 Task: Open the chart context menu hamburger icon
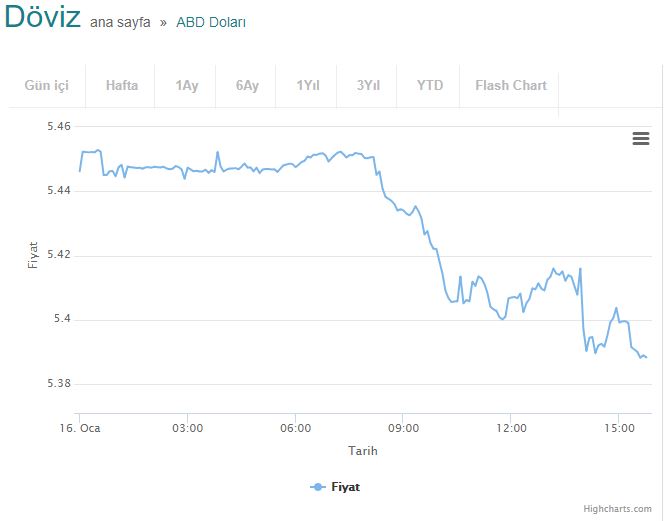(641, 138)
